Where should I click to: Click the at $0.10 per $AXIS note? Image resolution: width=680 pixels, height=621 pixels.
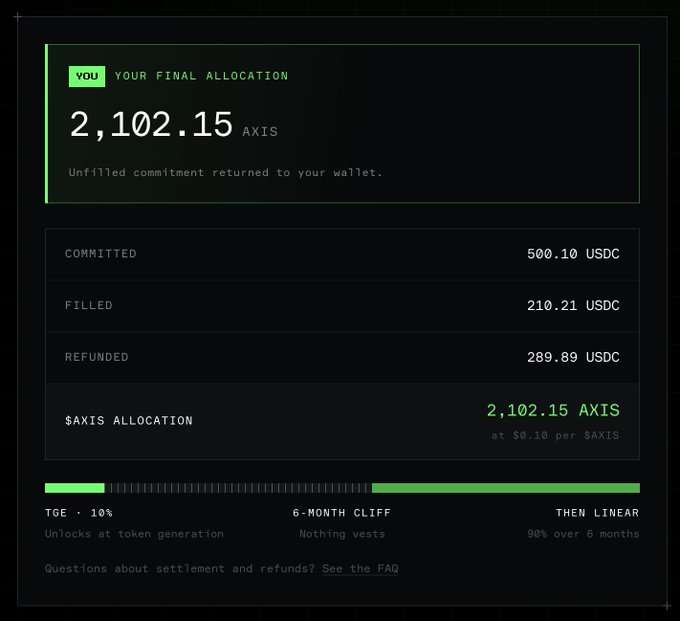(x=555, y=435)
